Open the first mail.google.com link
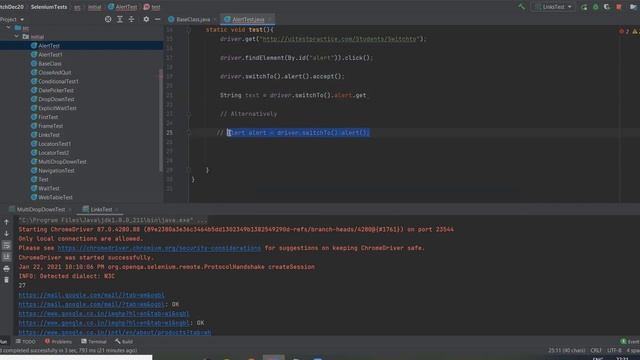 (x=91, y=295)
